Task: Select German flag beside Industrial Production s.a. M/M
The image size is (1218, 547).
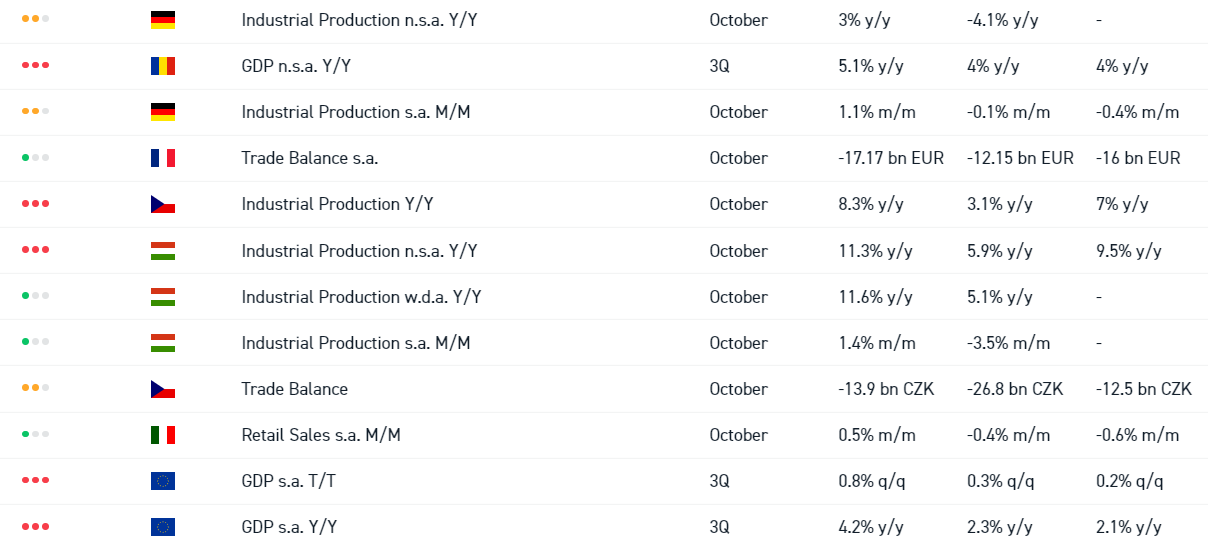Action: [162, 112]
